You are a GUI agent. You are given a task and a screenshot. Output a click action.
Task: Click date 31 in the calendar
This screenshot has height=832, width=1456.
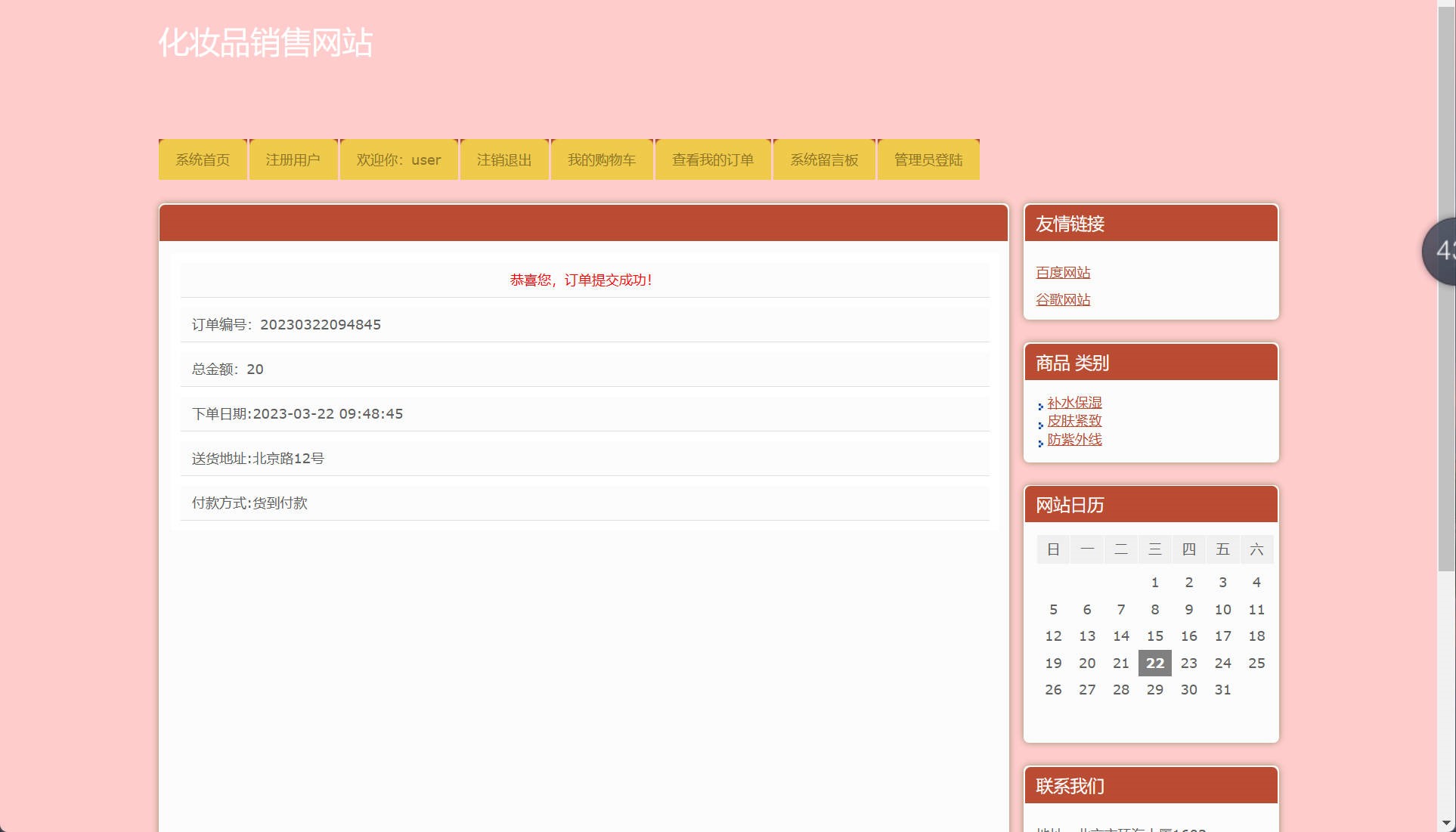[1222, 690]
